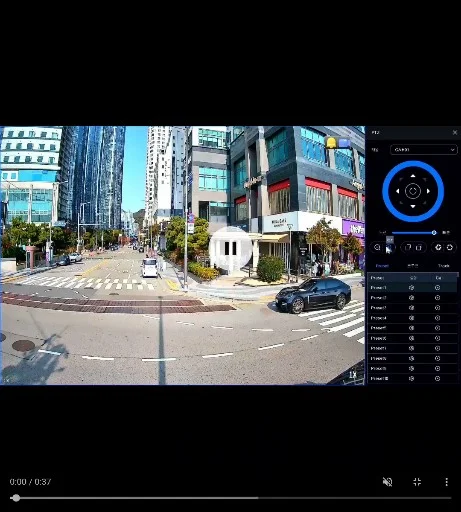The height and width of the screenshot is (512, 461).
Task: Pan camera up with PTZ up arrow
Action: pos(413,176)
